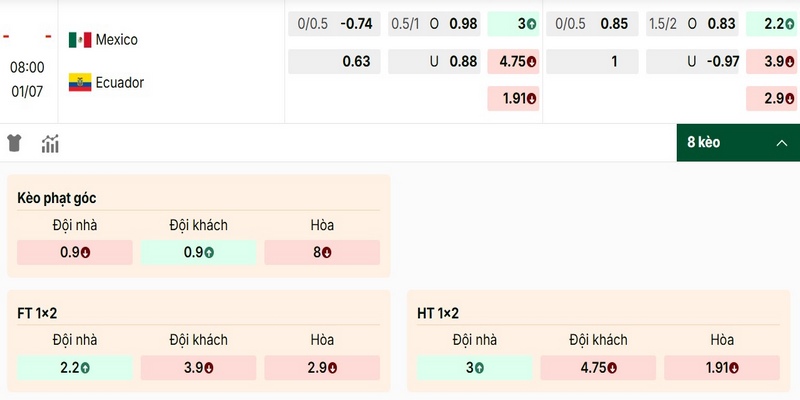Choose HT 1×2 Đội khách 4.75
Screen dimensions: 800x400
tap(598, 368)
